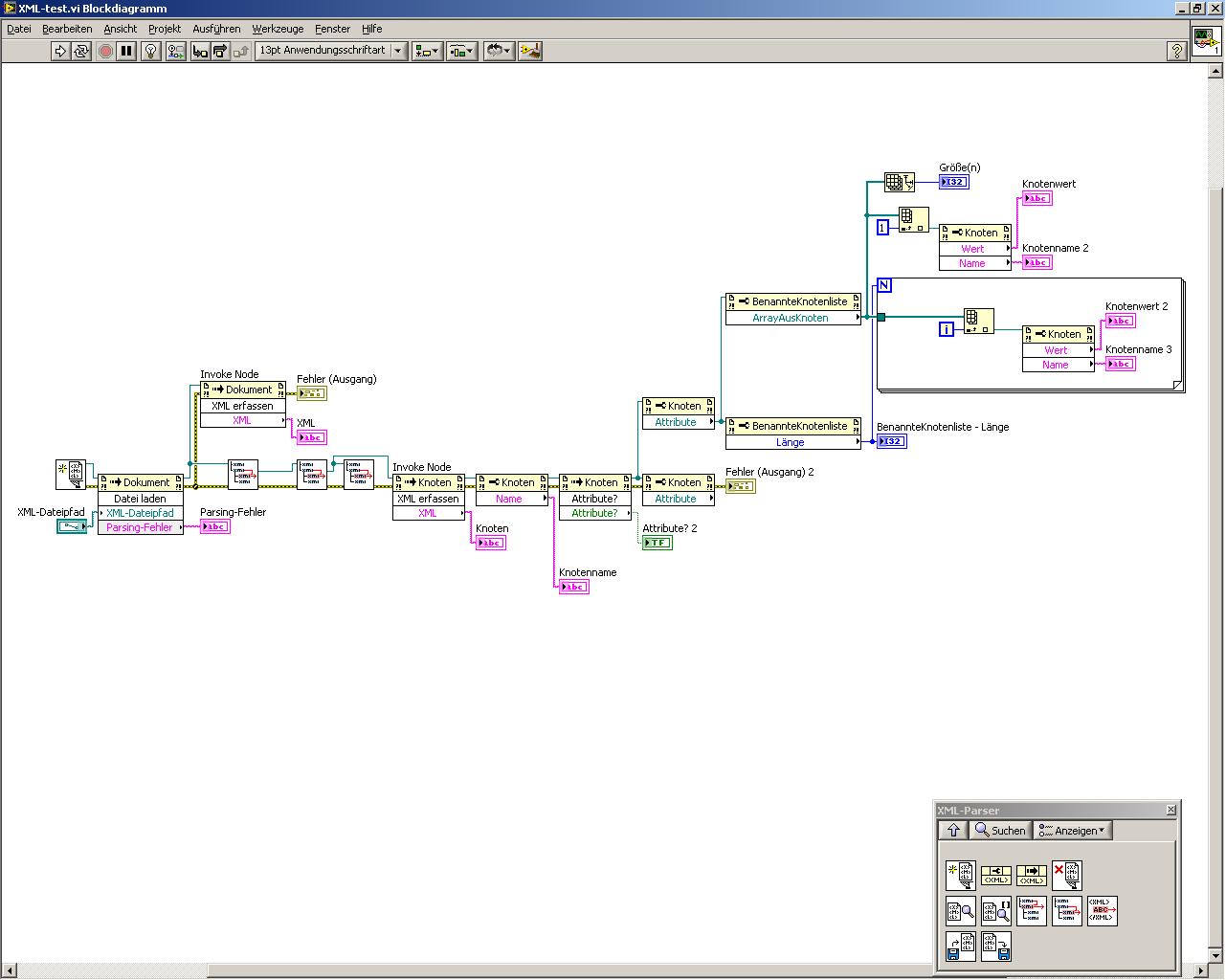Select the save XML to disk palette icon
The image size is (1226, 980).
point(995,947)
